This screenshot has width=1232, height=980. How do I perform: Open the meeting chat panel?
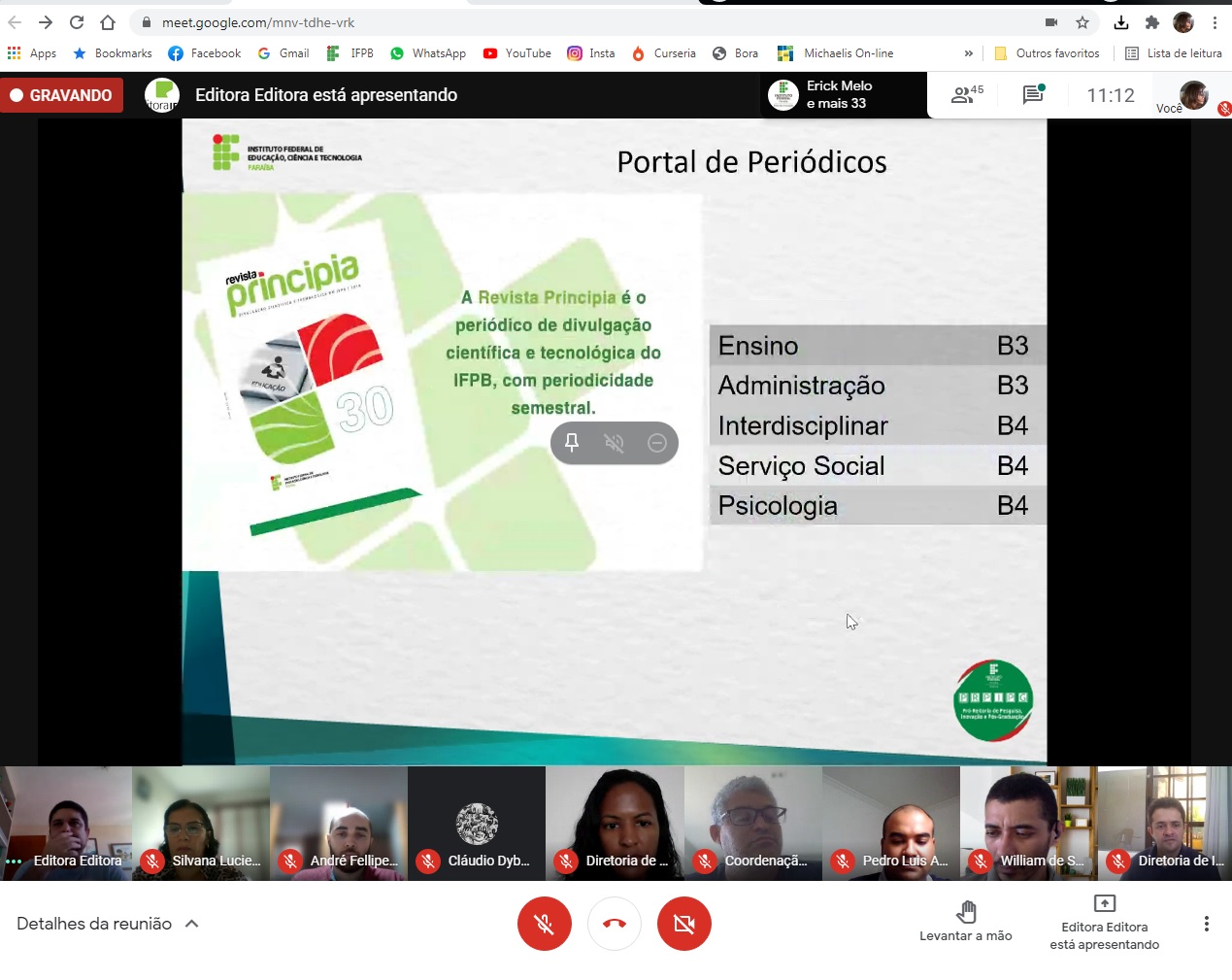click(1032, 95)
